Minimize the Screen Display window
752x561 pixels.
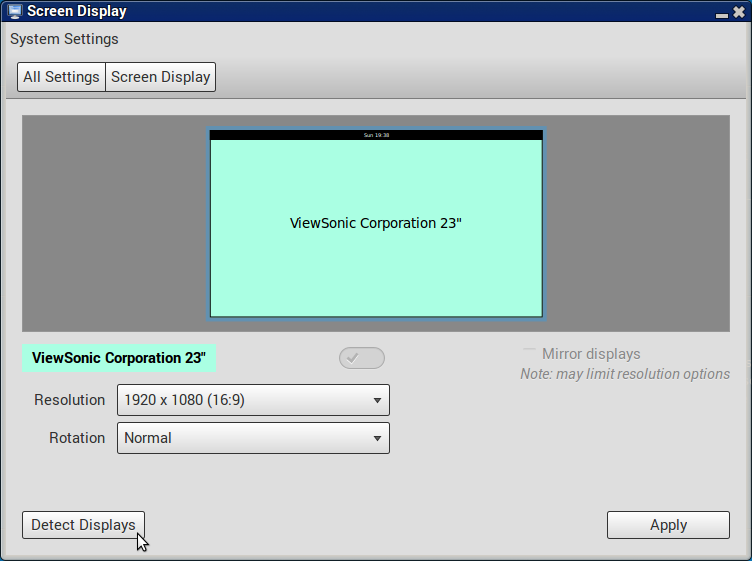tap(721, 13)
